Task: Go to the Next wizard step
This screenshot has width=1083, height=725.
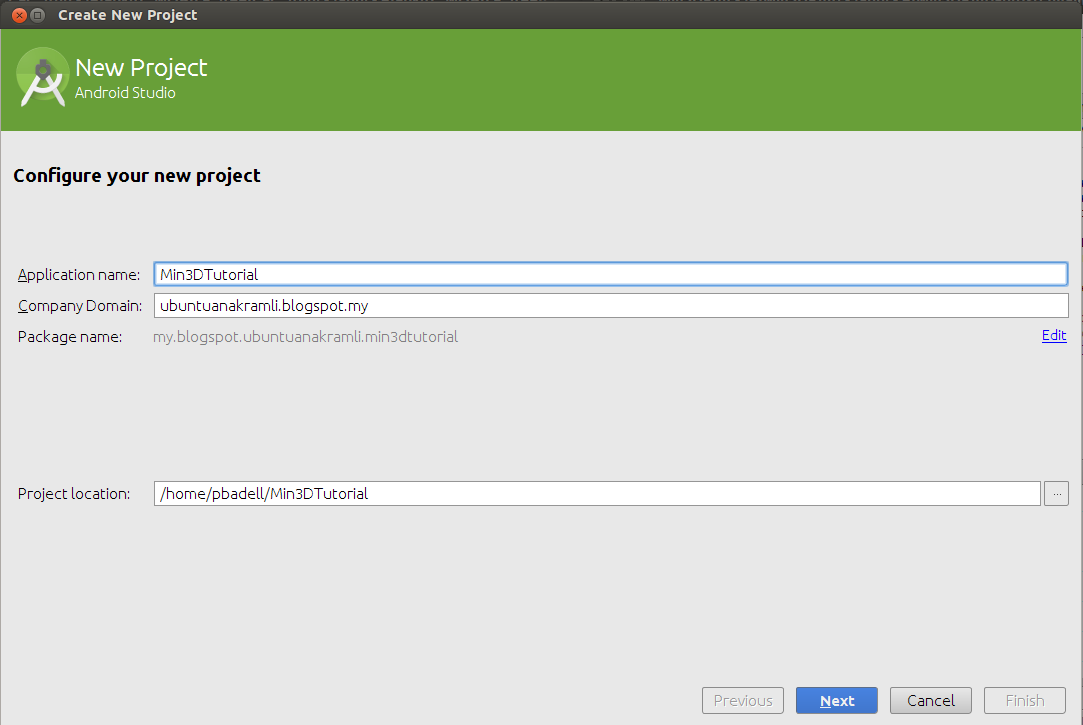Action: (836, 700)
